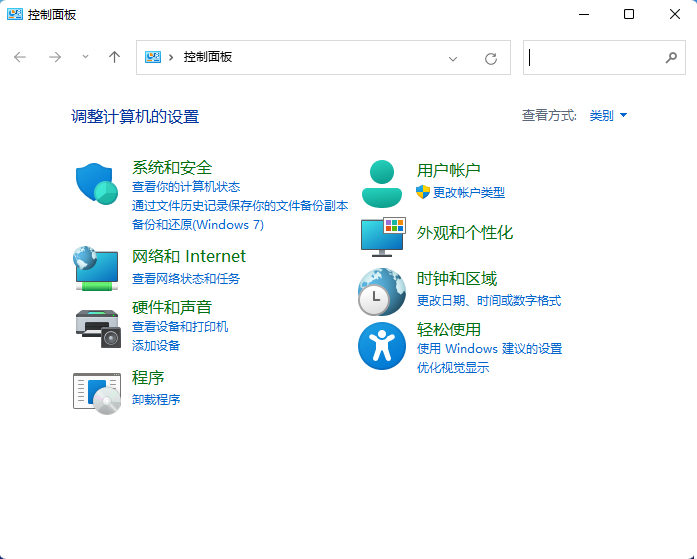
Task: Open the 类别 view mode dropdown
Action: click(608, 116)
